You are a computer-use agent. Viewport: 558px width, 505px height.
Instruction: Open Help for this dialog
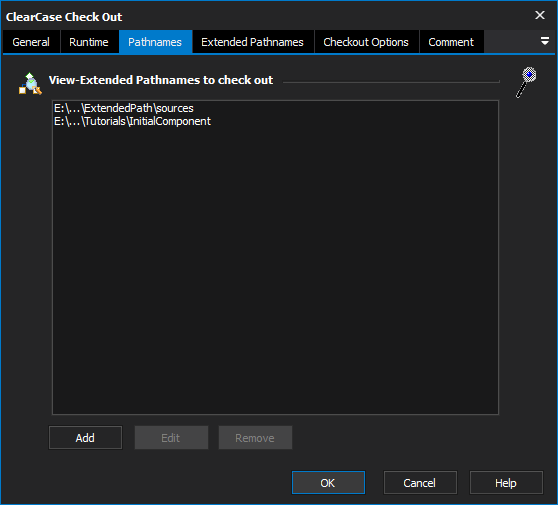[x=506, y=483]
